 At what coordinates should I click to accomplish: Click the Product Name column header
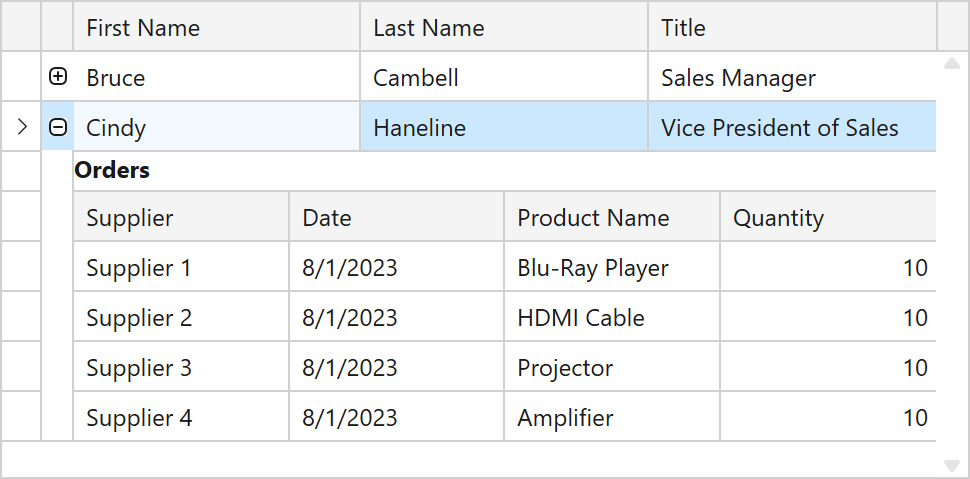612,218
